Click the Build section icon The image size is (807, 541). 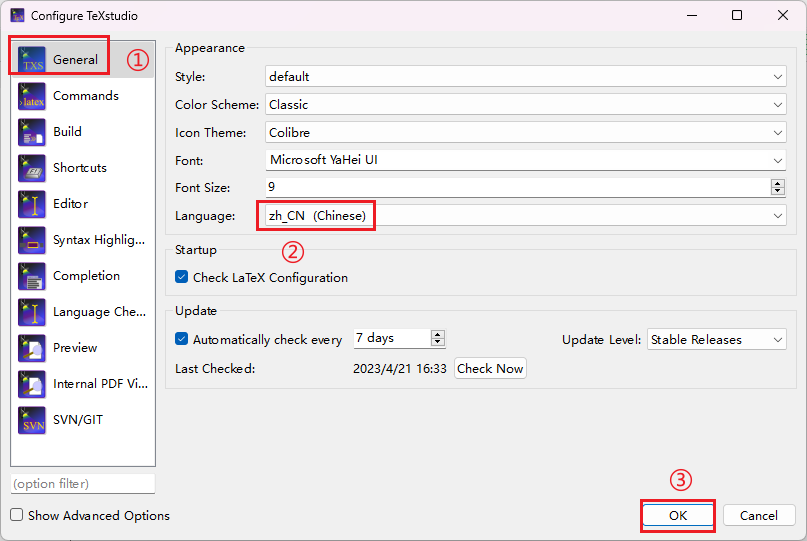coord(32,132)
